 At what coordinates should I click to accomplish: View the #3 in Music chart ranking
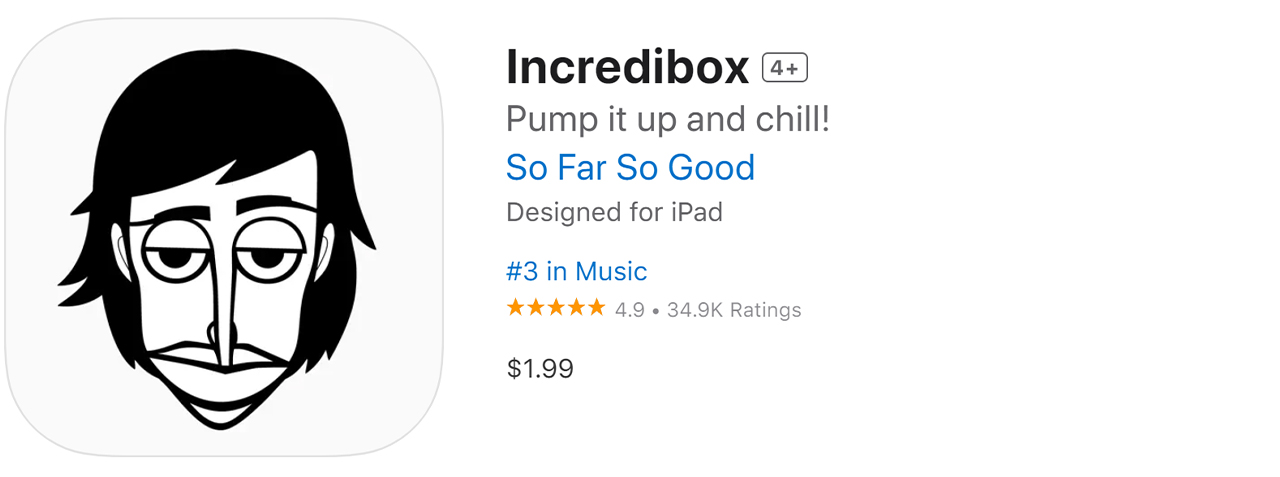576,271
